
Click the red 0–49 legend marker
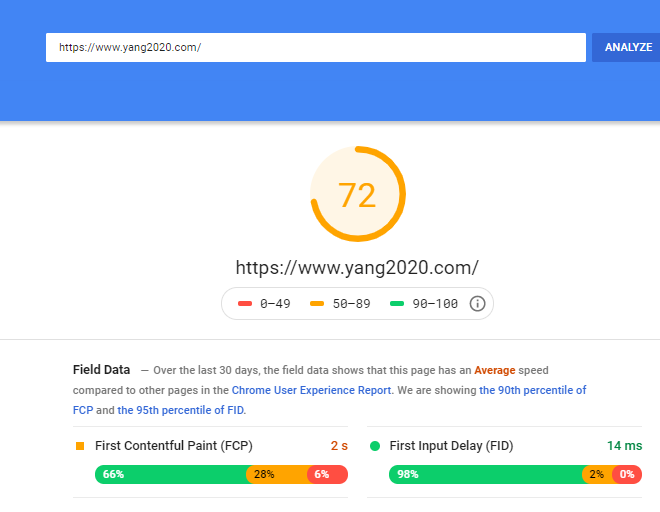pos(245,304)
